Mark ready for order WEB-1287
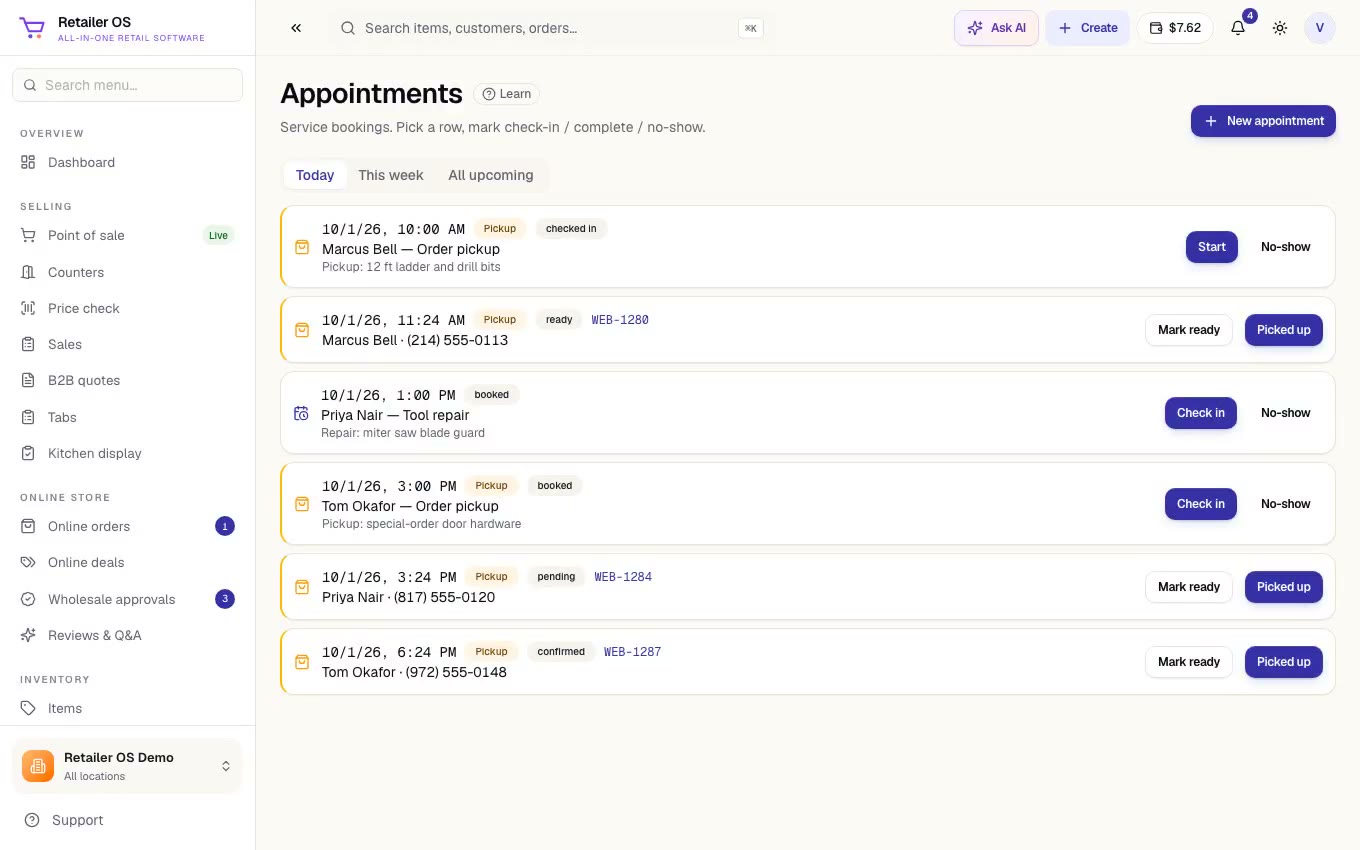 (x=1189, y=662)
